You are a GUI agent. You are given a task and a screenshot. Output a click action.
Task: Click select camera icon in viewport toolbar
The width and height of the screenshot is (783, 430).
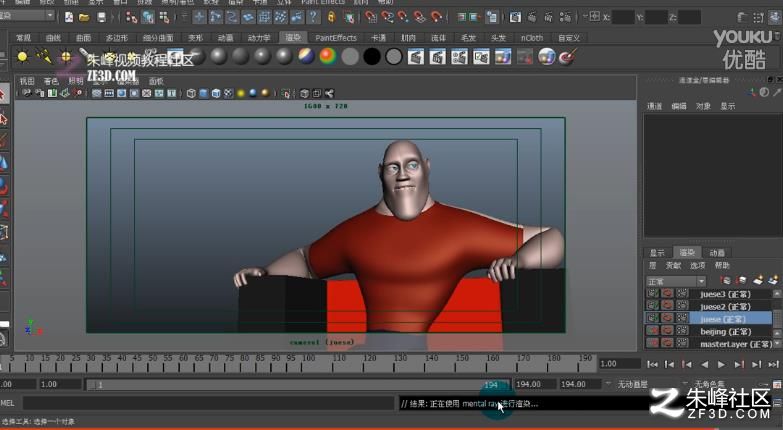pyautogui.click(x=26, y=93)
